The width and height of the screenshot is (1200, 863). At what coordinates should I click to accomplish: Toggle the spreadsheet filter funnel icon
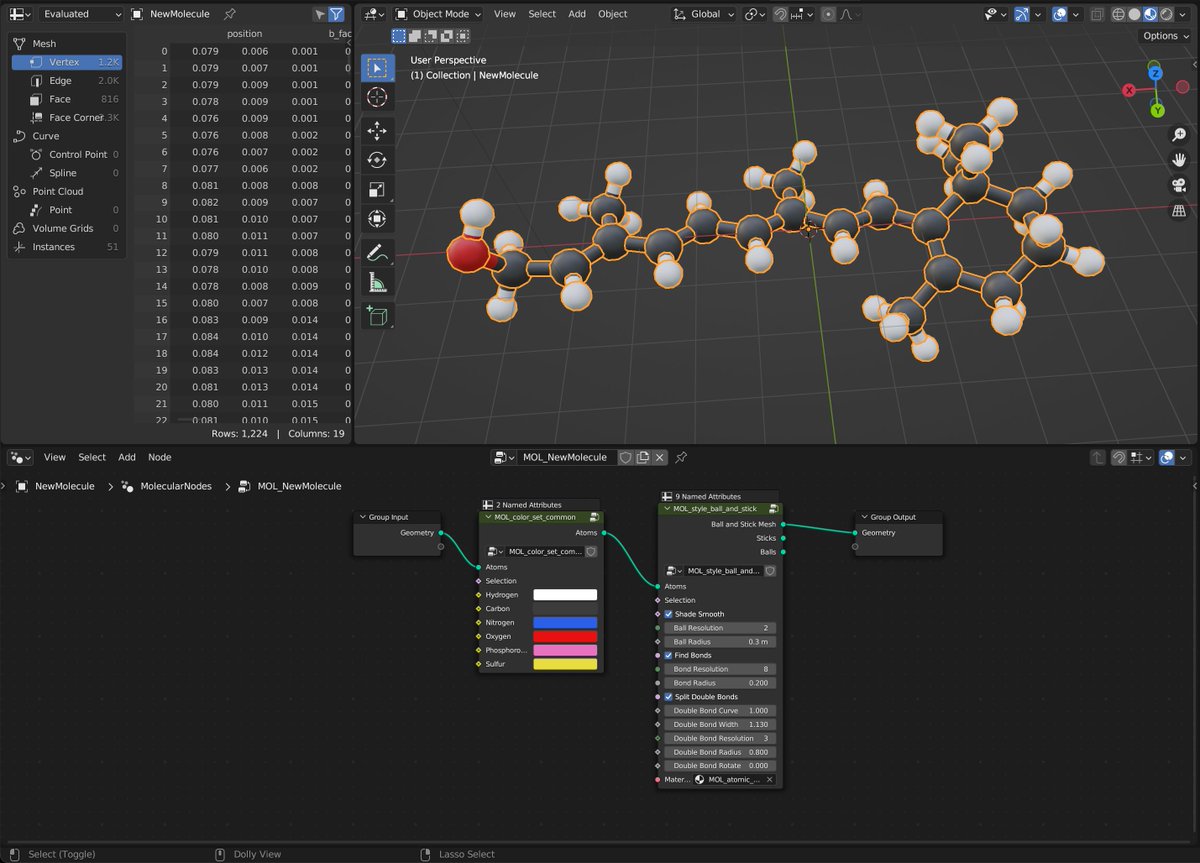pyautogui.click(x=337, y=14)
